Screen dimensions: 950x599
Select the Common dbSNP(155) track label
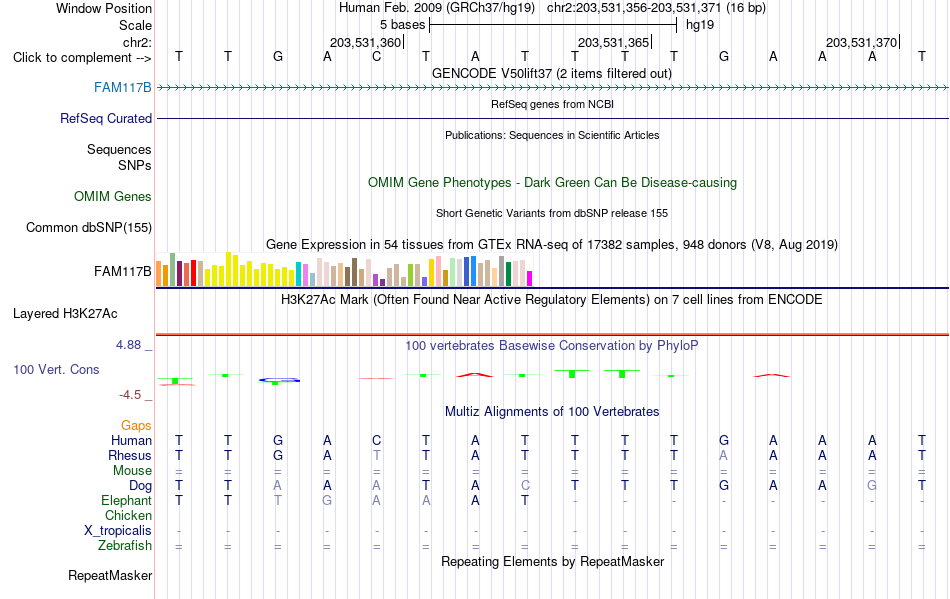tap(88, 227)
